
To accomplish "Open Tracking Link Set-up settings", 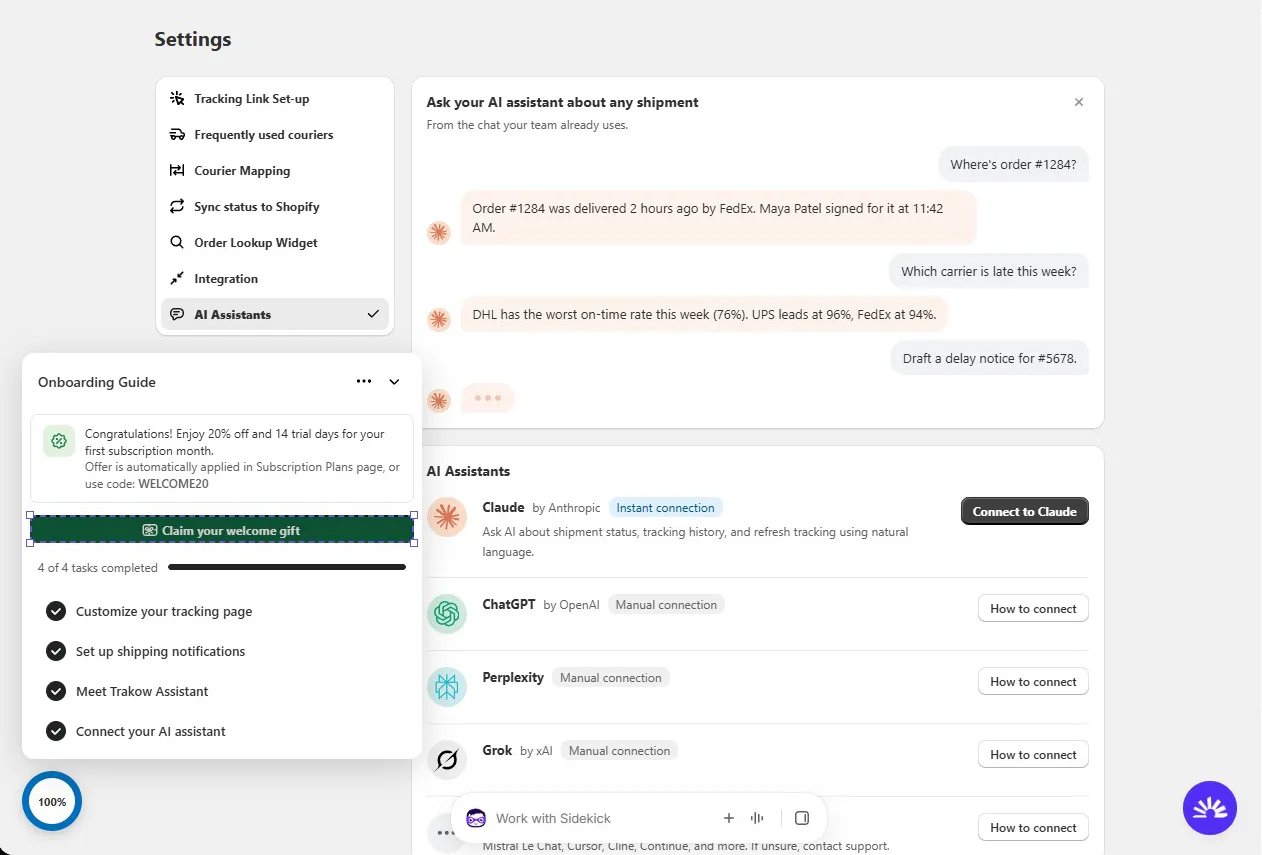I will 275,98.
